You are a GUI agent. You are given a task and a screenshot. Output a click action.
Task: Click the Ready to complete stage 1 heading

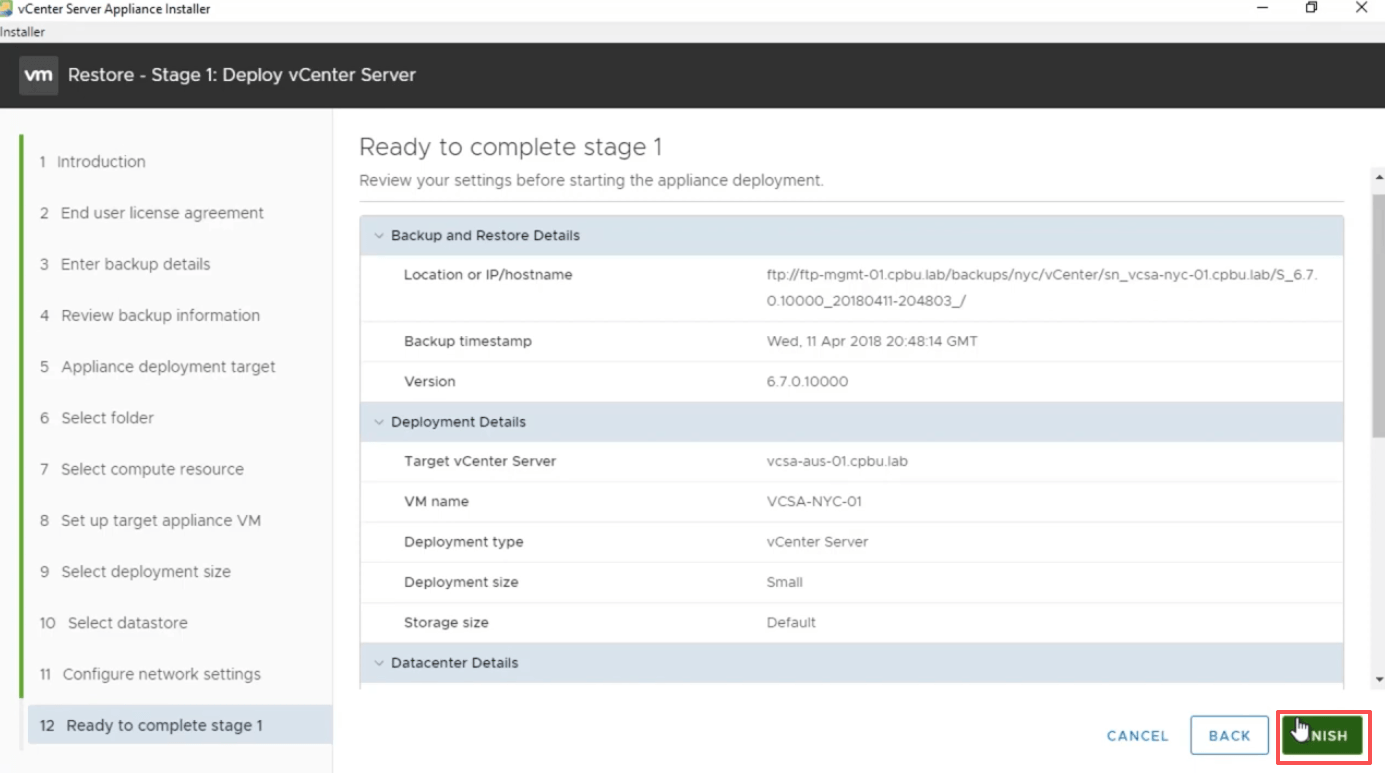click(511, 148)
